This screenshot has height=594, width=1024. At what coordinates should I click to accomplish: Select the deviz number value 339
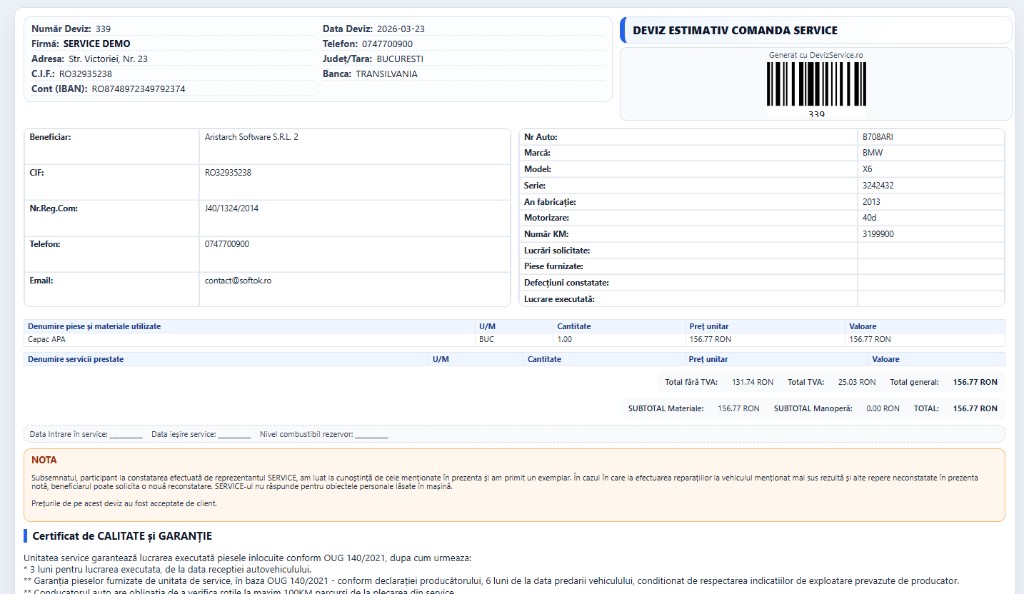(x=103, y=29)
